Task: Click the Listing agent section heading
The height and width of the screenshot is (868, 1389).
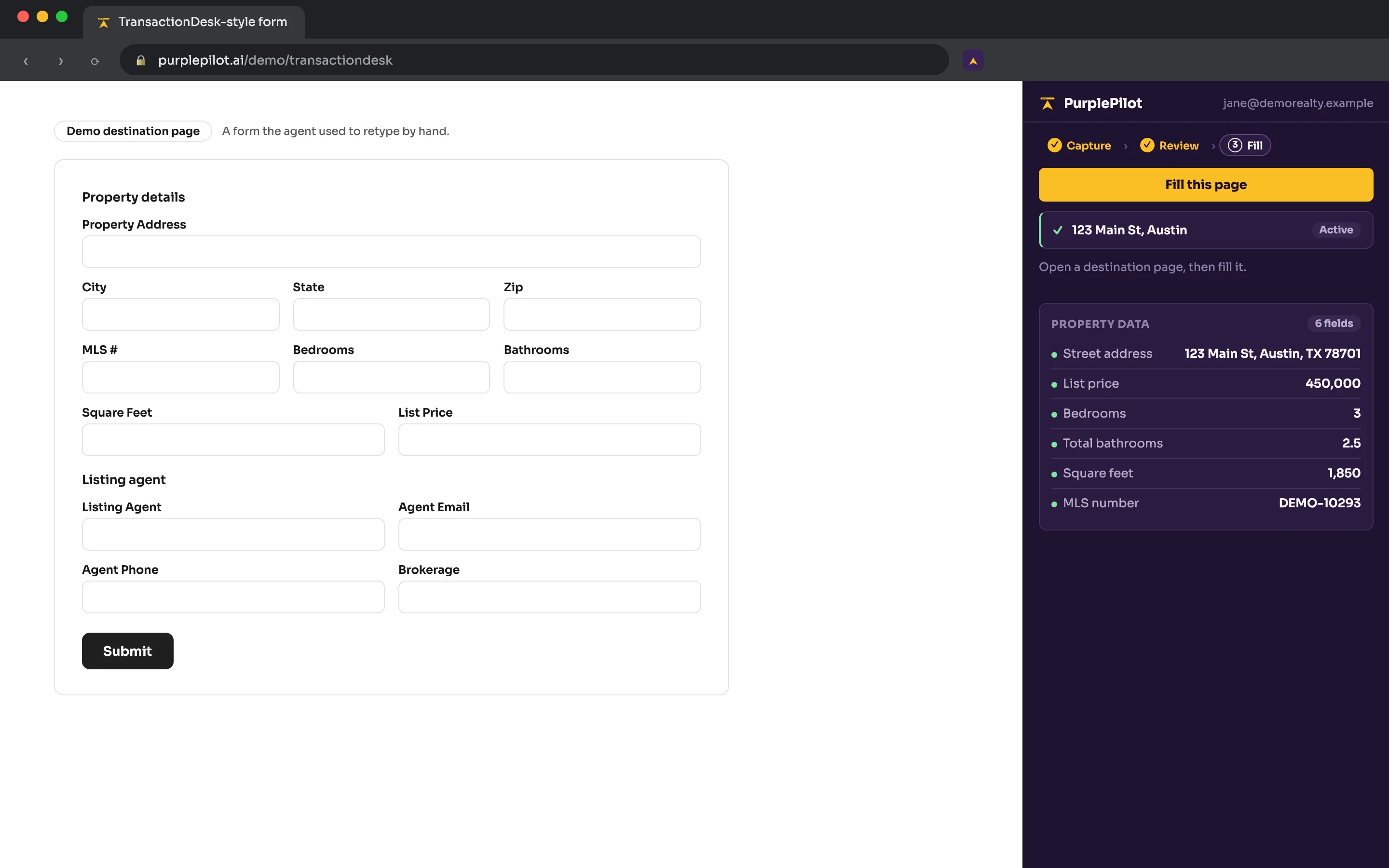Action: click(123, 479)
